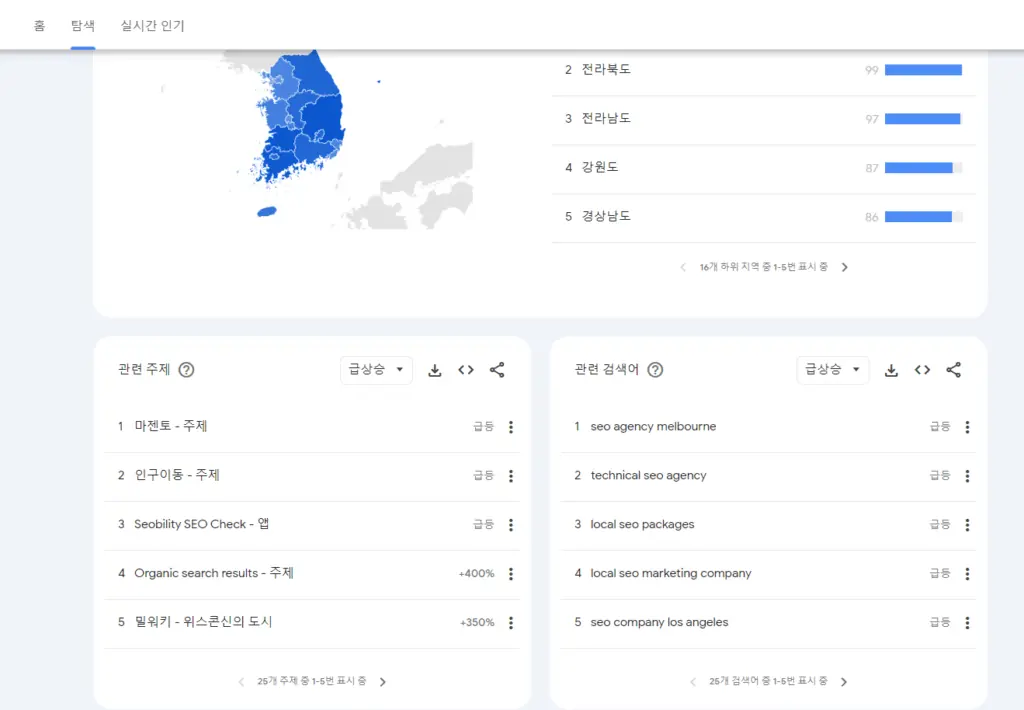Viewport: 1024px width, 710px height.
Task: Go to previous page of related topics
Action: [242, 682]
